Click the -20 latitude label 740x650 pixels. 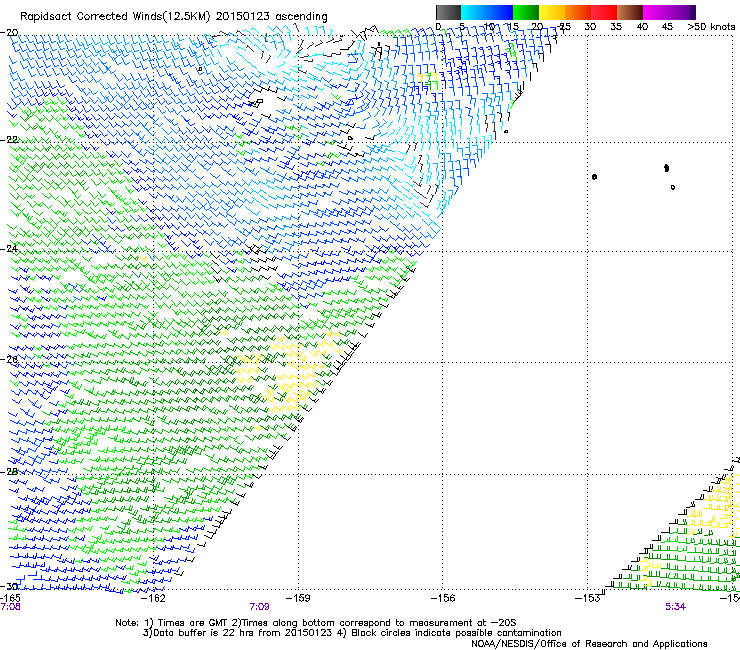(x=9, y=33)
